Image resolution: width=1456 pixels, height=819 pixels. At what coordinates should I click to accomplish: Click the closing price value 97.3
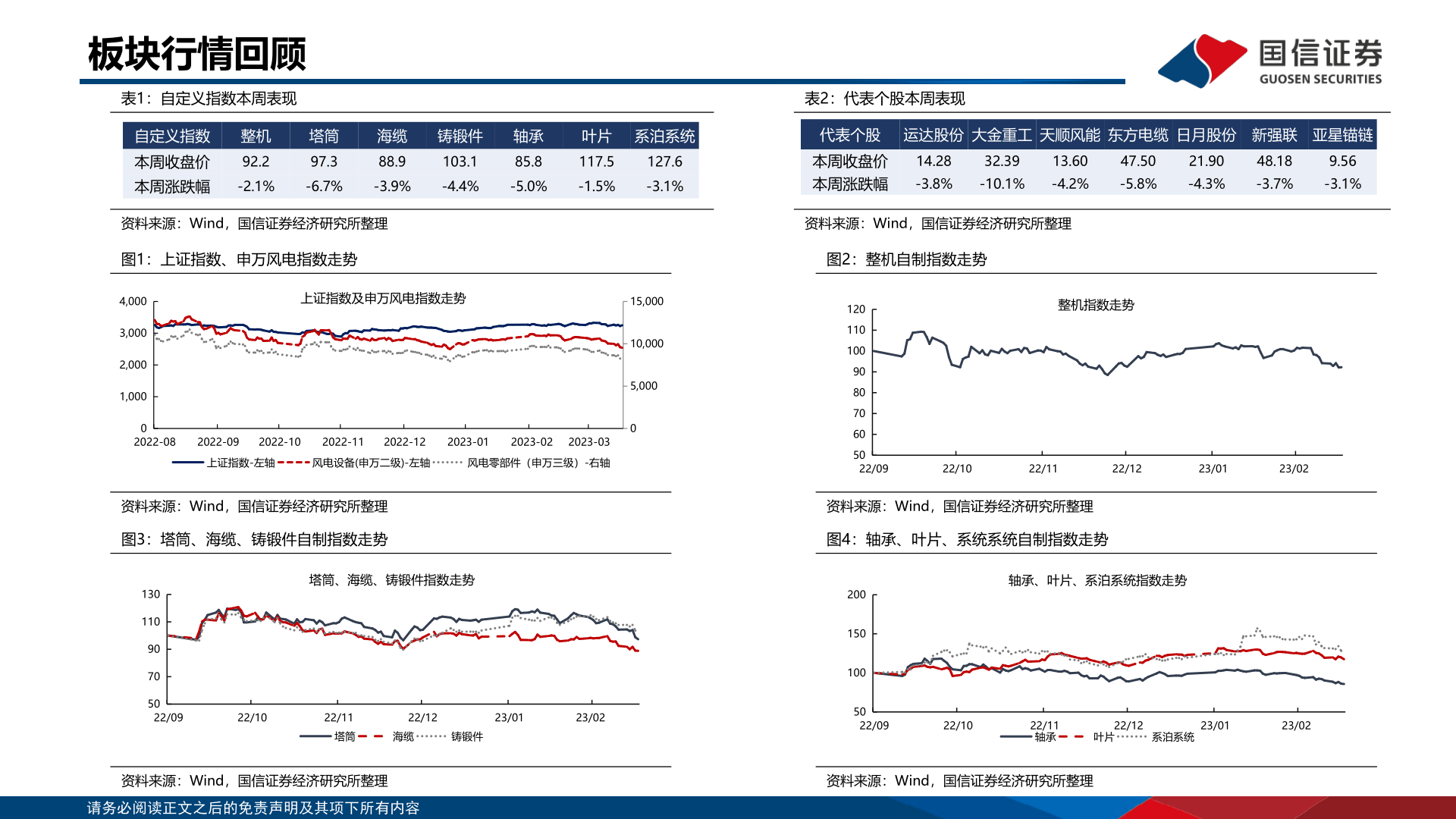point(324,162)
